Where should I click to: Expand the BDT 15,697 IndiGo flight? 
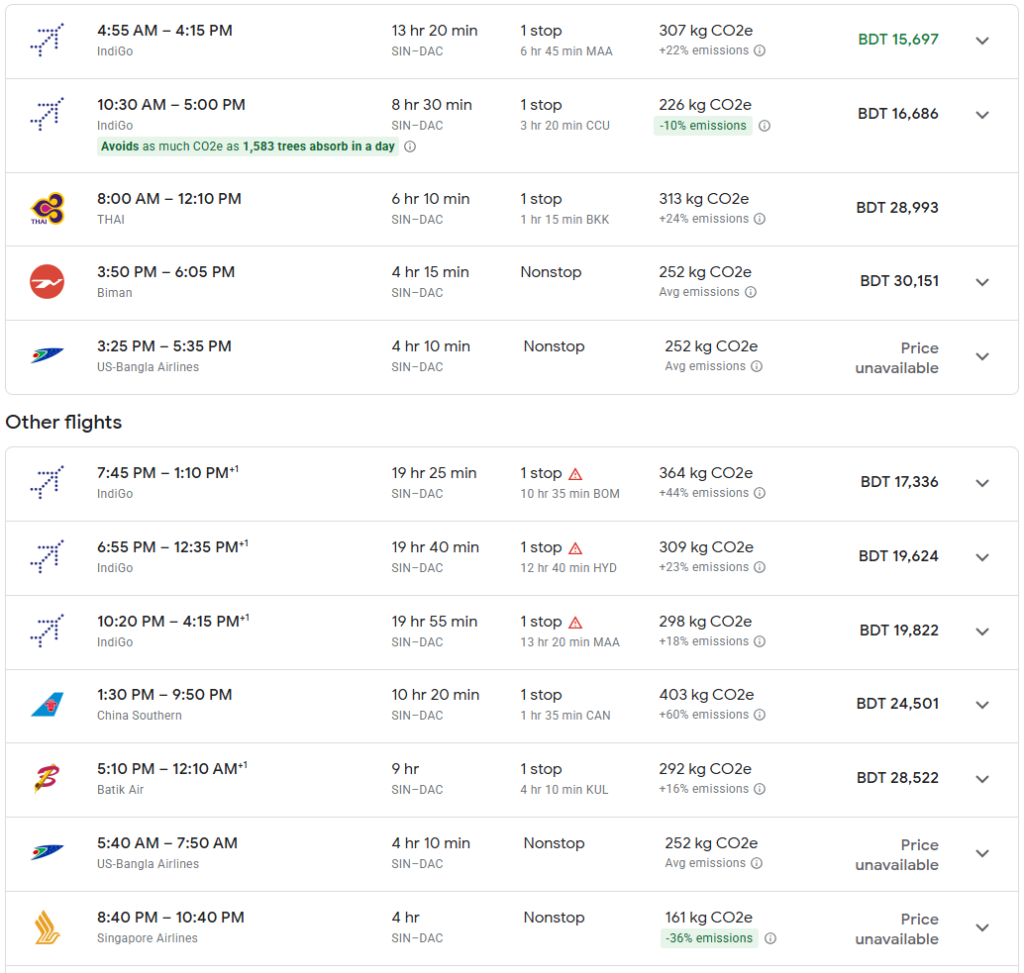(x=982, y=40)
